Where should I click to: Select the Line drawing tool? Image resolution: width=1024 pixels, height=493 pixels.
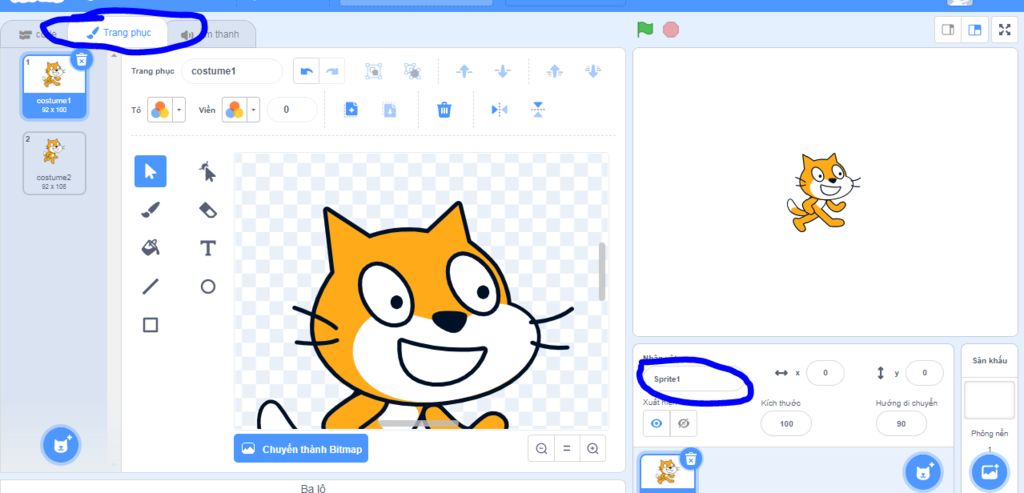pos(150,287)
